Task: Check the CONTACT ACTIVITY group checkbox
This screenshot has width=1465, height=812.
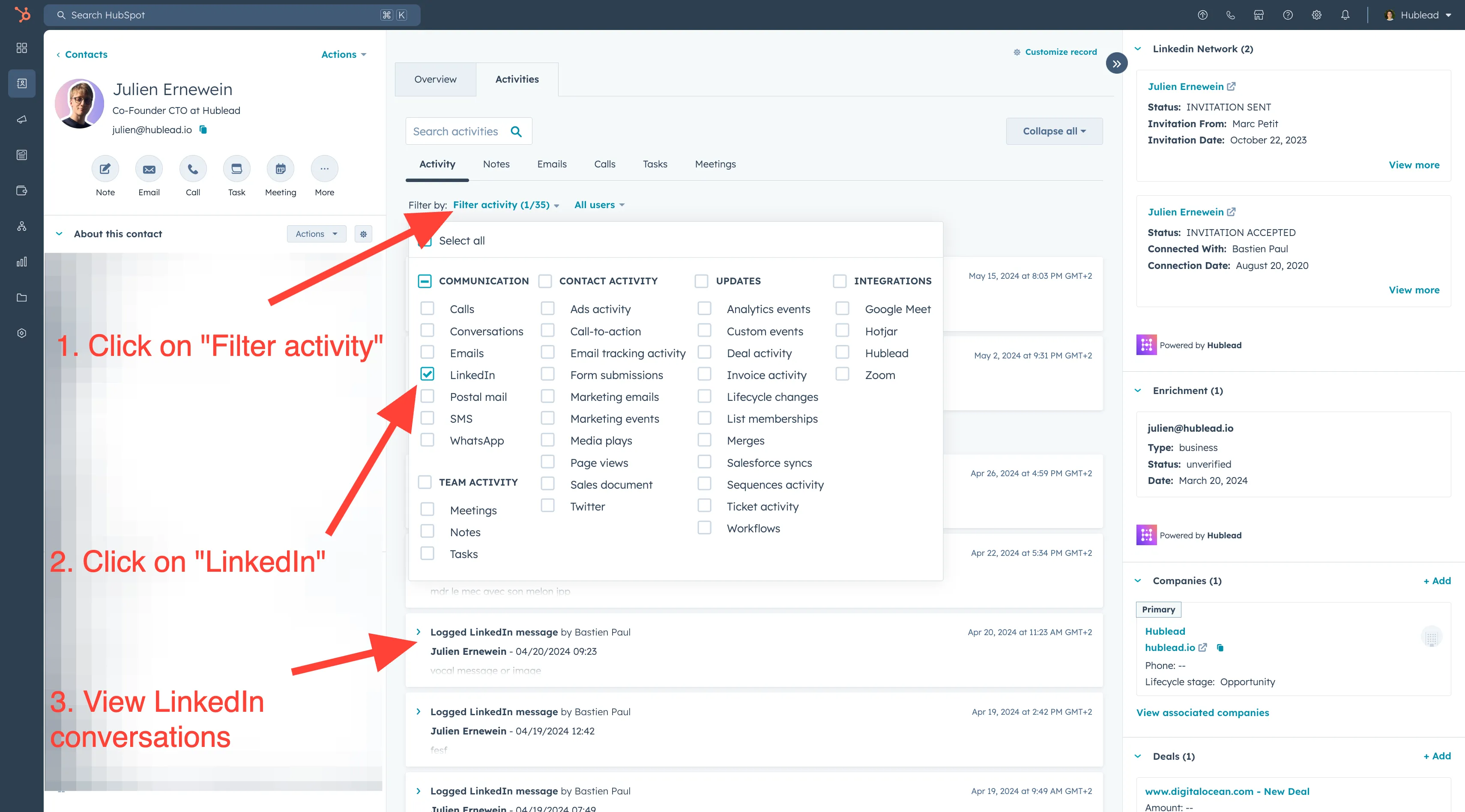Action: (545, 281)
